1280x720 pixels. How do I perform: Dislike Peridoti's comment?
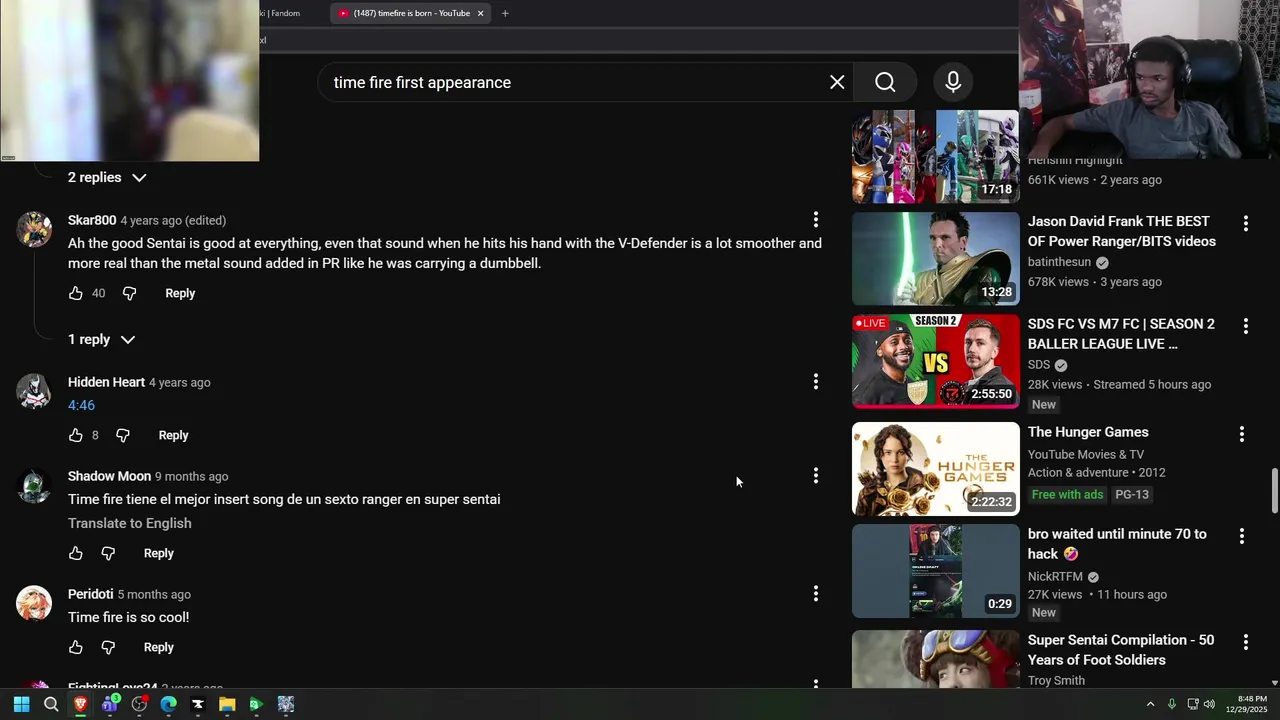tap(108, 647)
